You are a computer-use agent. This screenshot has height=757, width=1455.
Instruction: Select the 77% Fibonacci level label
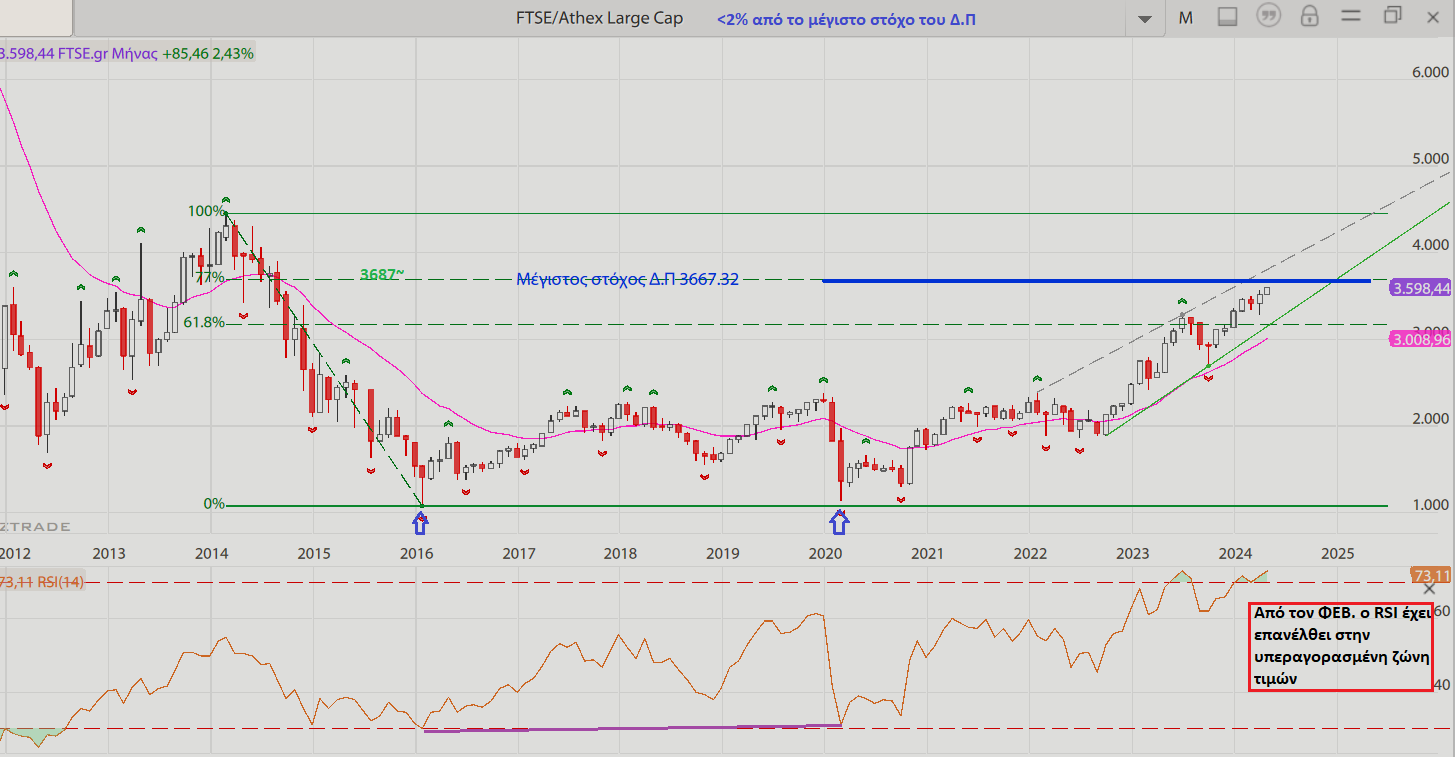pyautogui.click(x=210, y=277)
